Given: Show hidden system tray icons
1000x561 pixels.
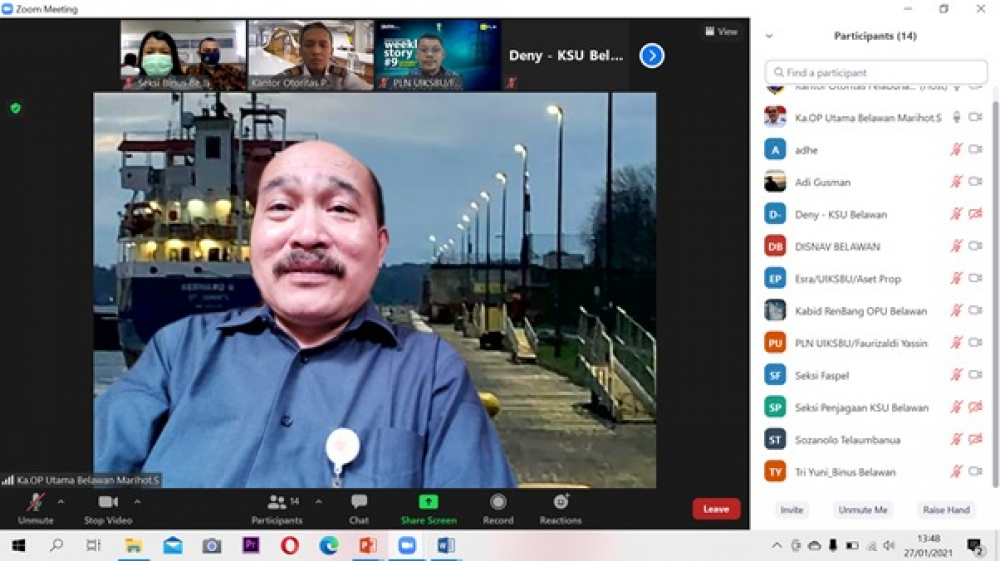Looking at the screenshot, I should tap(776, 546).
